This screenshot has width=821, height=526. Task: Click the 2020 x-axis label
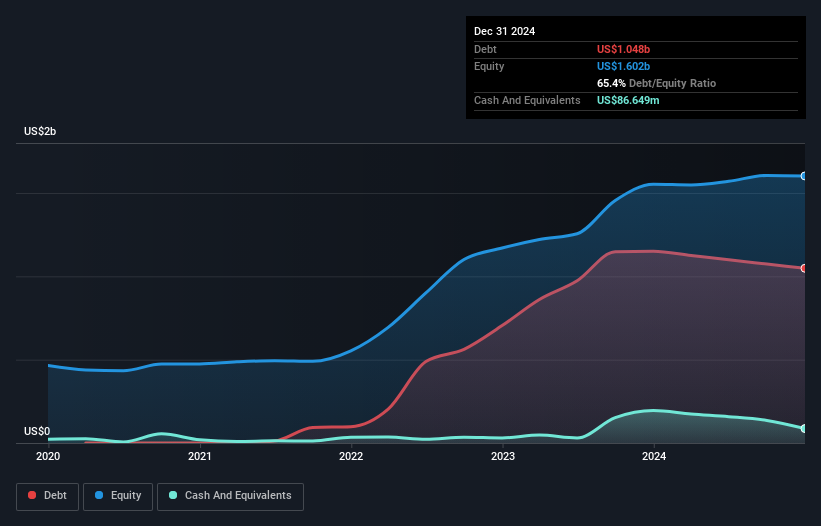(48, 456)
